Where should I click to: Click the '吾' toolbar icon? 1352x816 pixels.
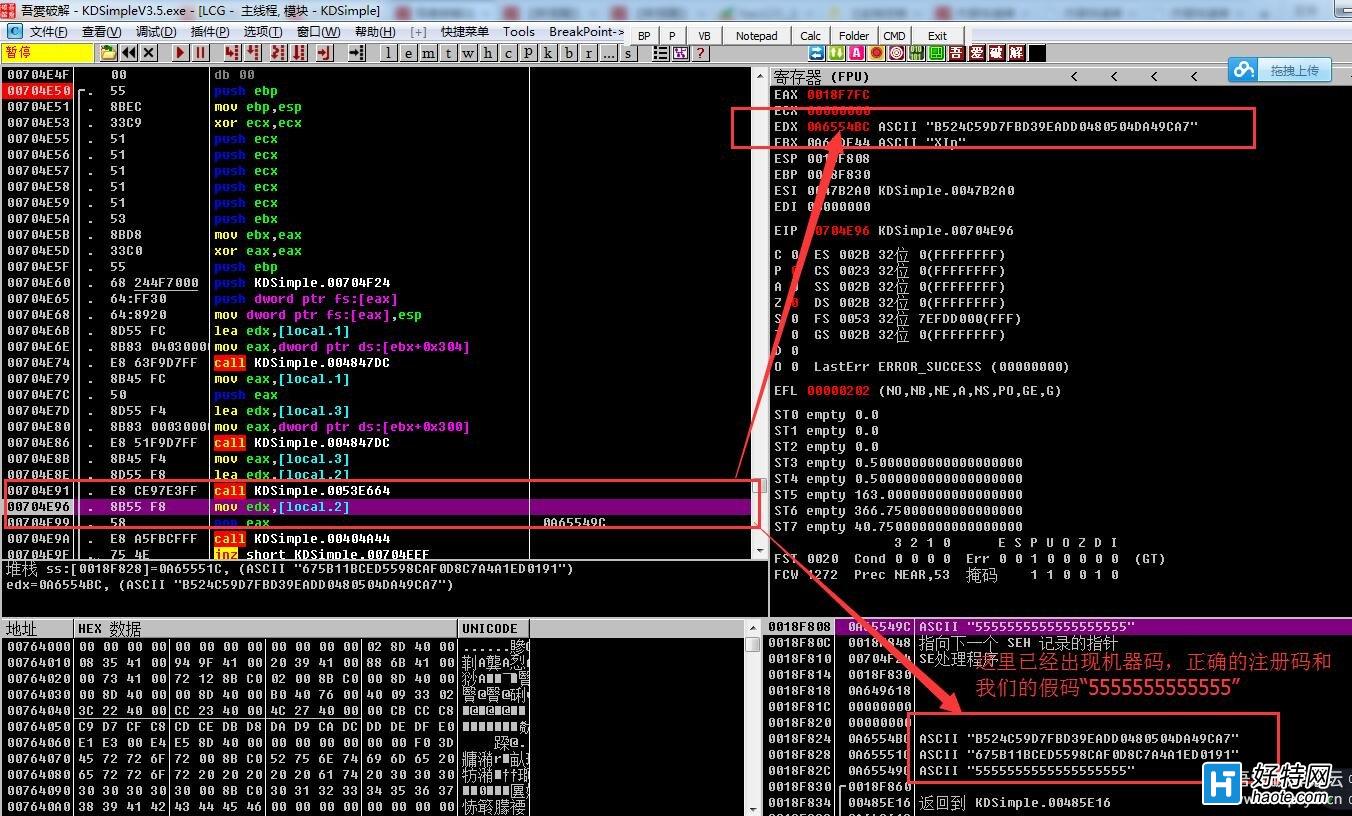point(957,53)
